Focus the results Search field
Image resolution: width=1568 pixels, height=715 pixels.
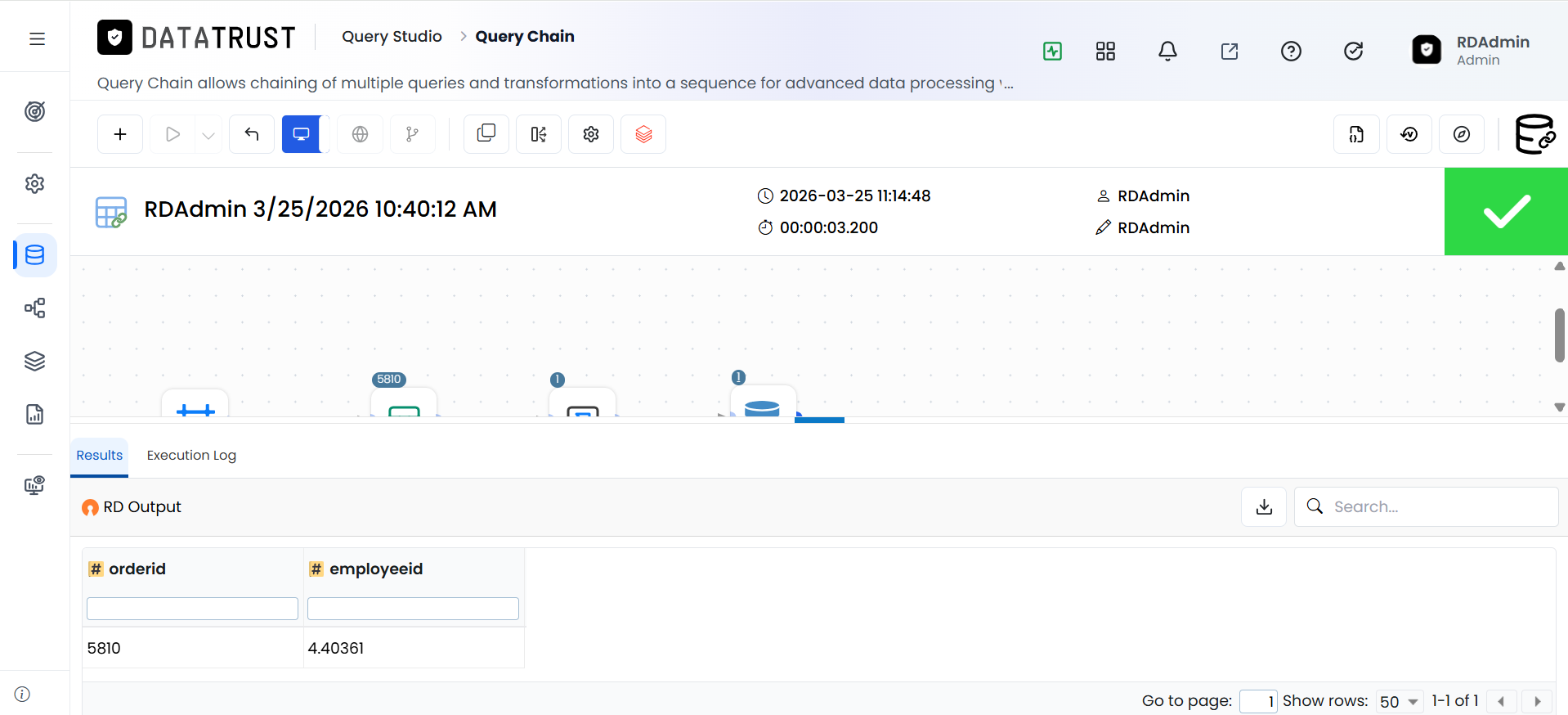pos(1427,507)
